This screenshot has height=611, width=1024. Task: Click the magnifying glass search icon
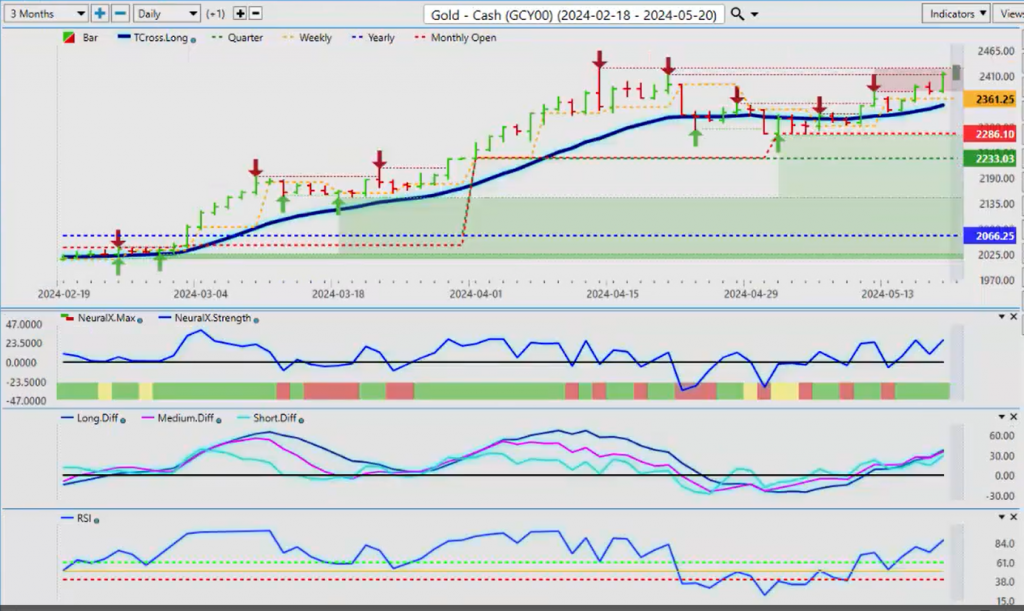click(x=737, y=13)
